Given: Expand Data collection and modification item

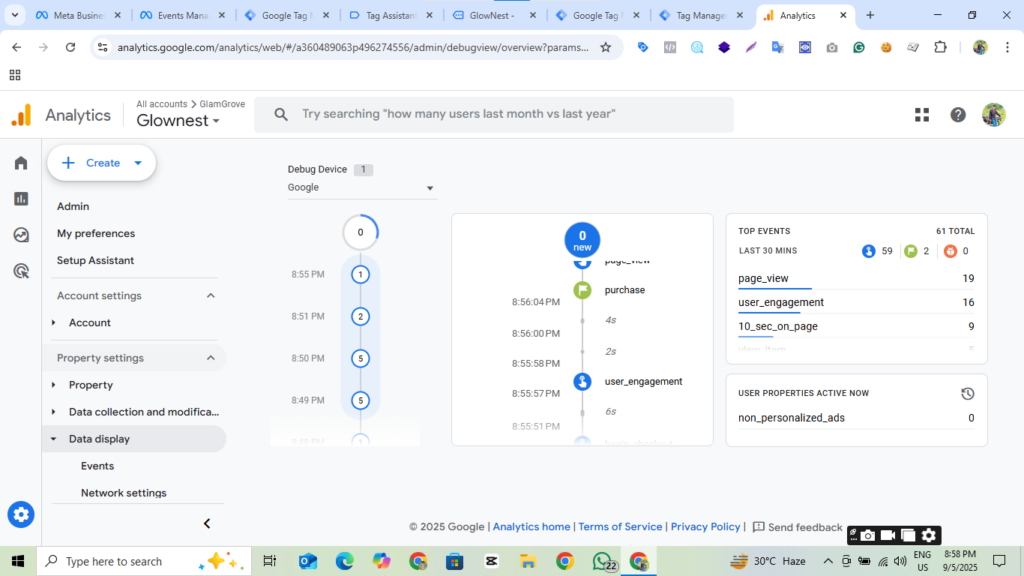Looking at the screenshot, I should tap(54, 412).
